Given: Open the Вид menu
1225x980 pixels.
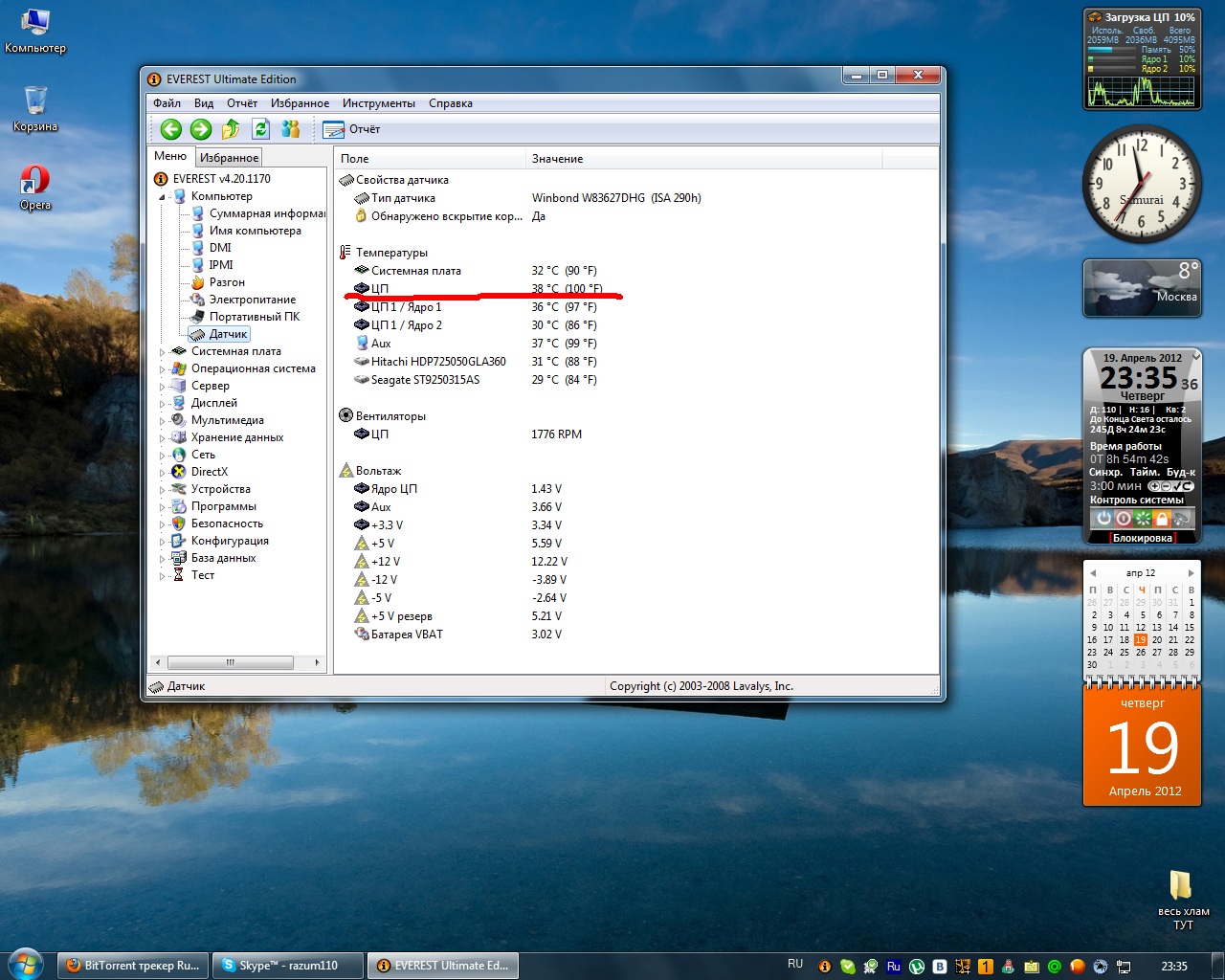Looking at the screenshot, I should click(x=204, y=103).
